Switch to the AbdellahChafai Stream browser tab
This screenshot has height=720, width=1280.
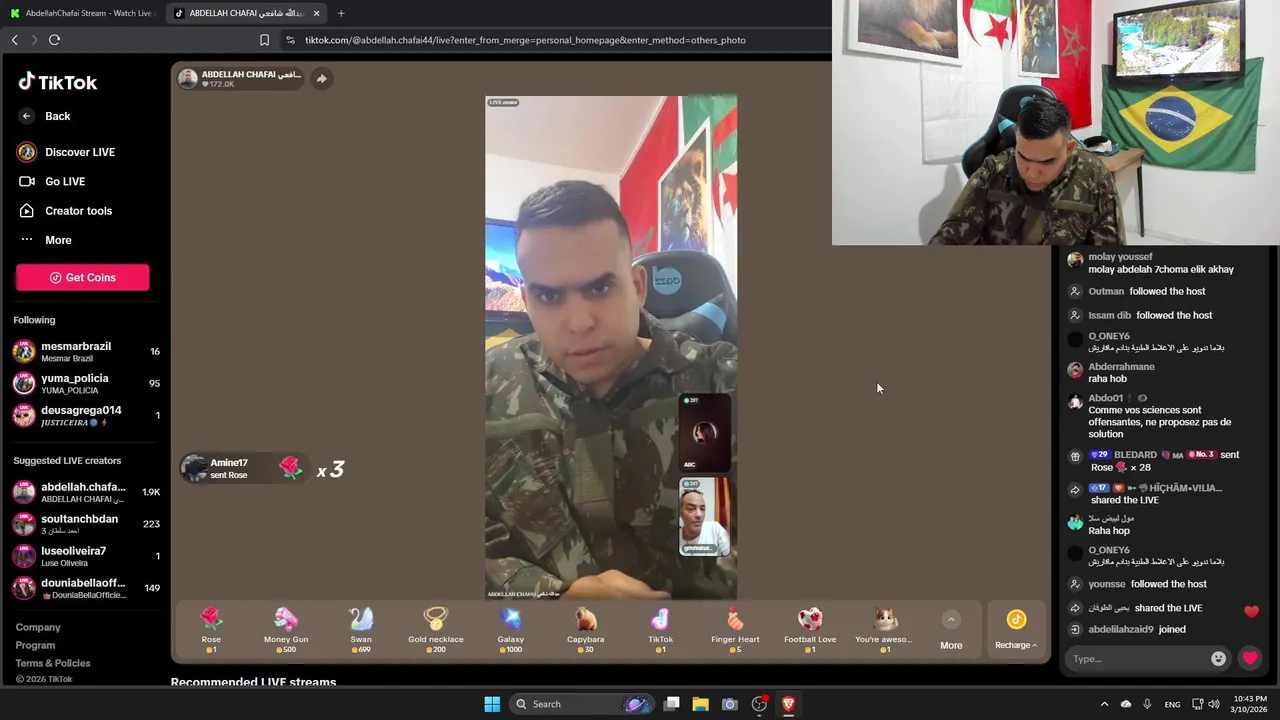point(82,13)
